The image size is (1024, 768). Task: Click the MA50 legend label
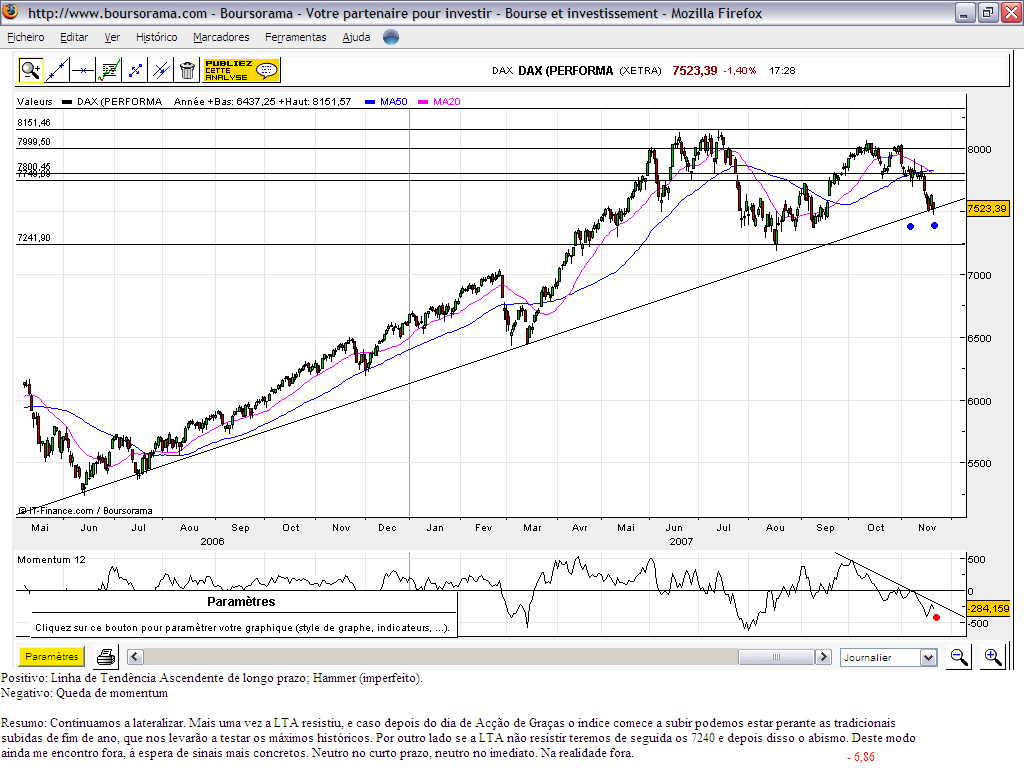tap(394, 101)
